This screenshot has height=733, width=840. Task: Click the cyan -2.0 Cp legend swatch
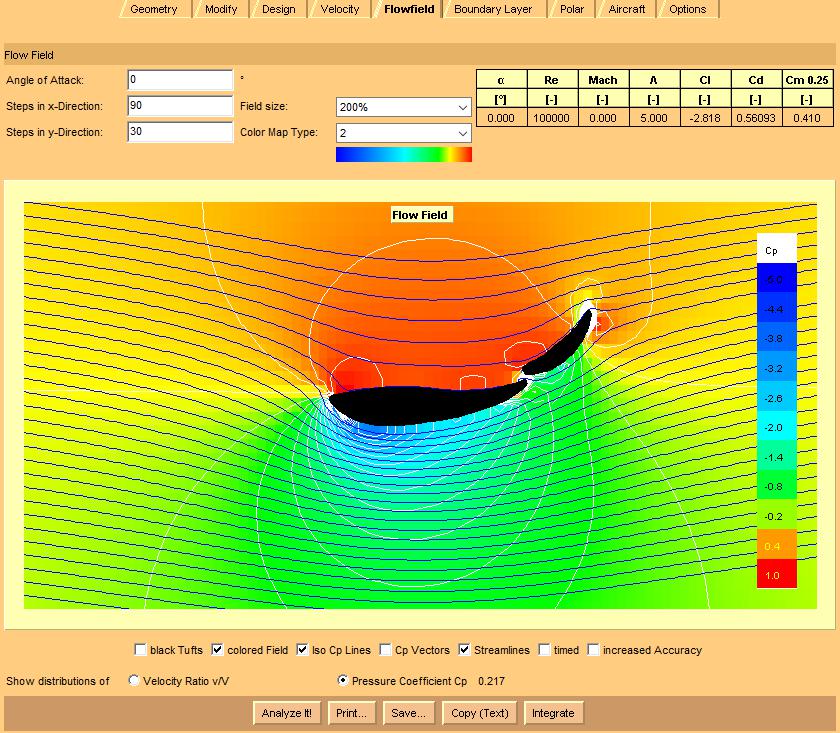tap(776, 427)
